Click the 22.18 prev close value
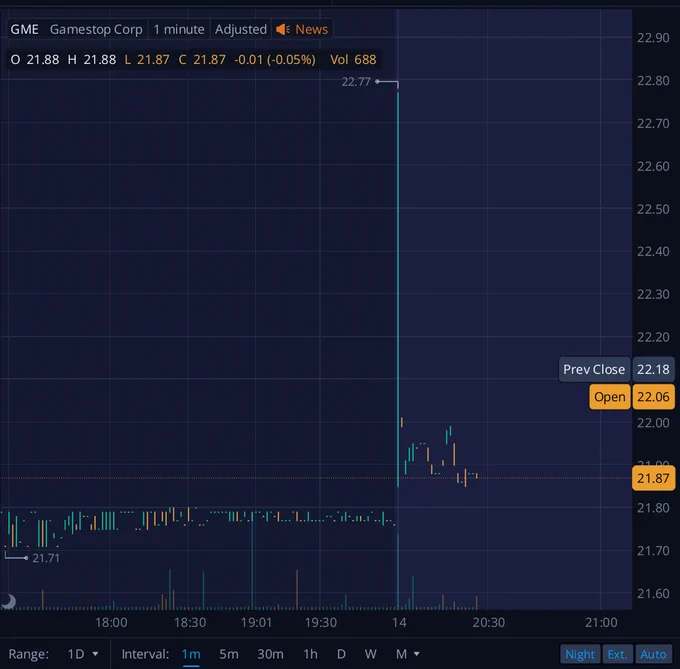The image size is (680, 669). click(x=653, y=369)
